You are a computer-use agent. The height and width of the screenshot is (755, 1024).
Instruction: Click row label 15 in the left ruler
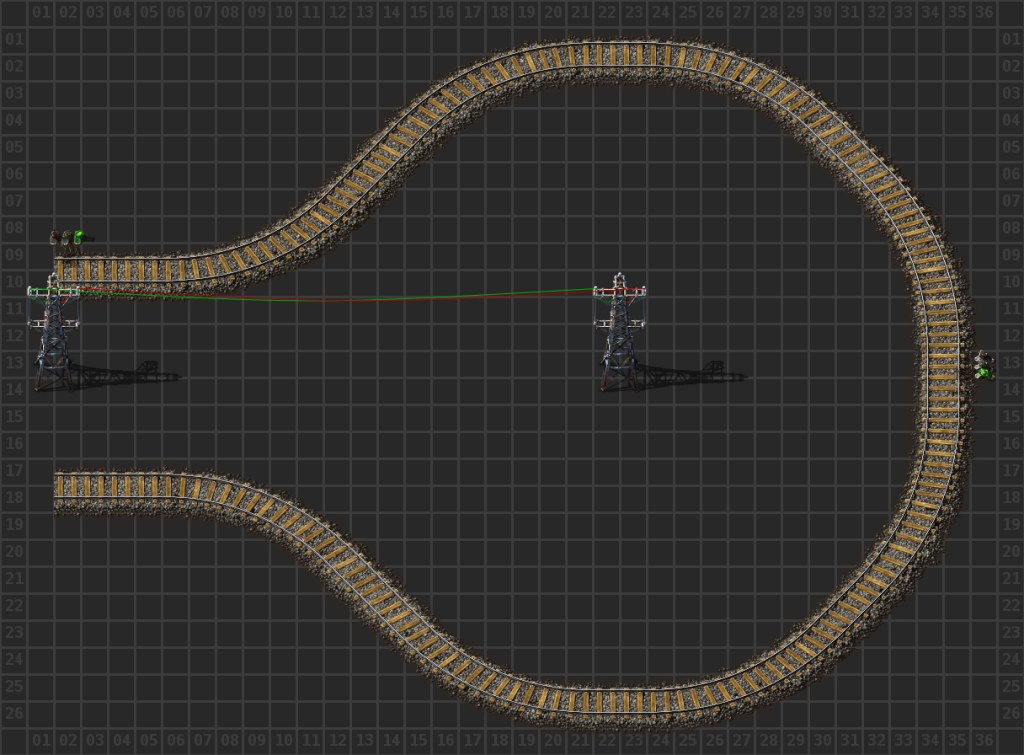point(14,416)
